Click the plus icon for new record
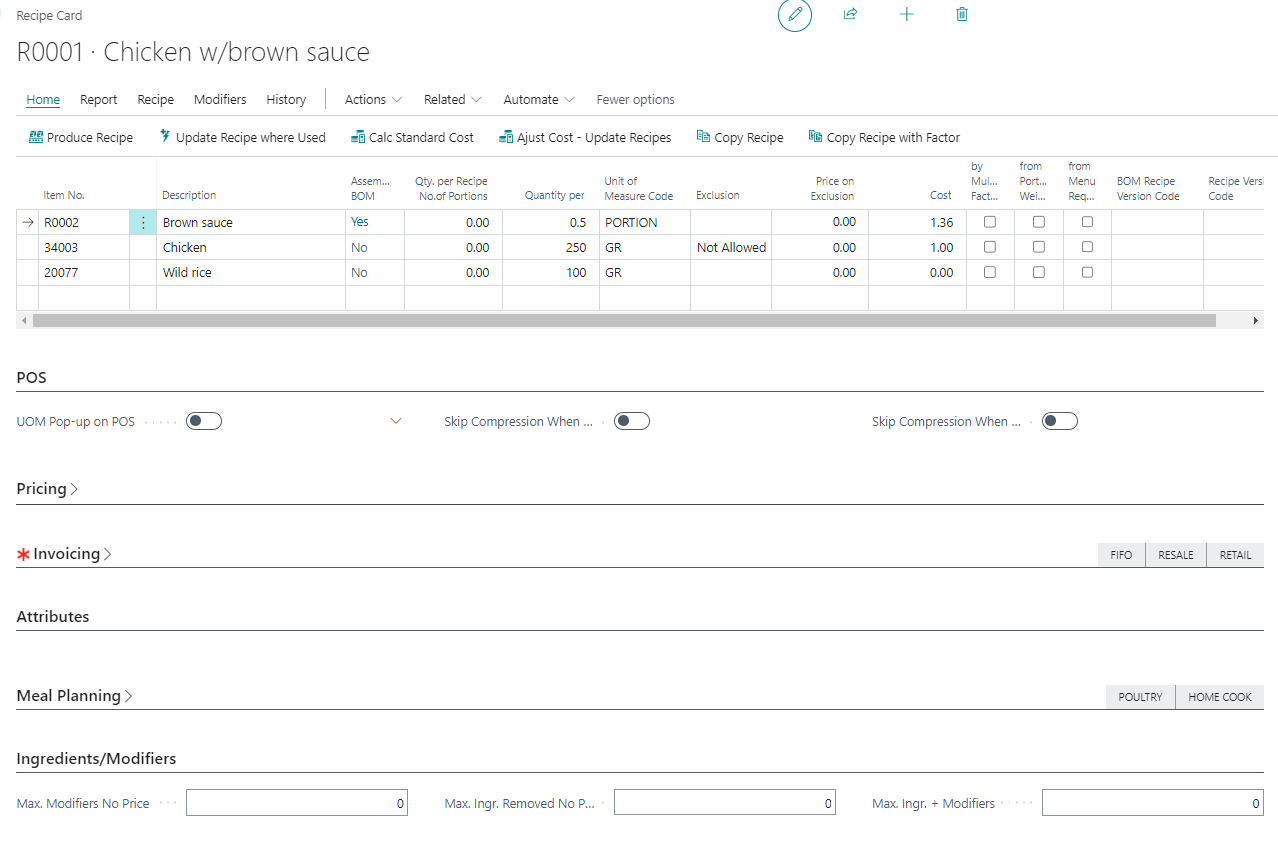 [x=906, y=14]
